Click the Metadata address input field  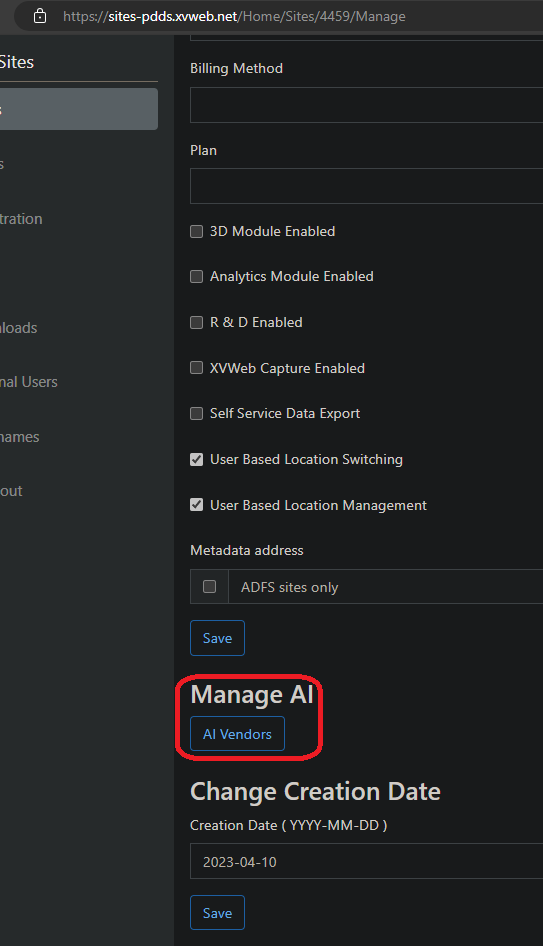pos(386,586)
